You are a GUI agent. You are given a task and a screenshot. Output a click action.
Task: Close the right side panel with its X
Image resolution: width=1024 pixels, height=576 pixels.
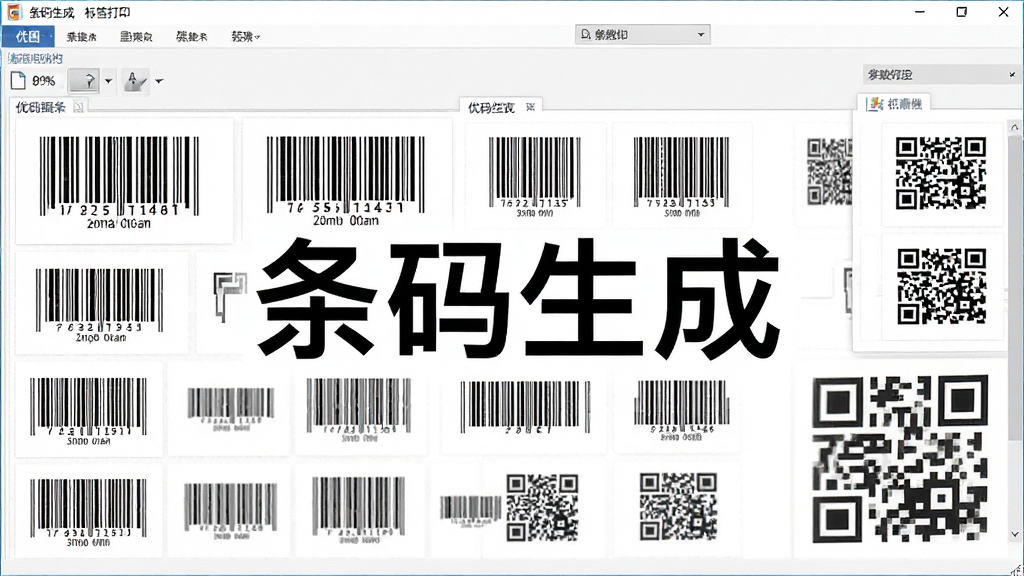coord(1012,75)
